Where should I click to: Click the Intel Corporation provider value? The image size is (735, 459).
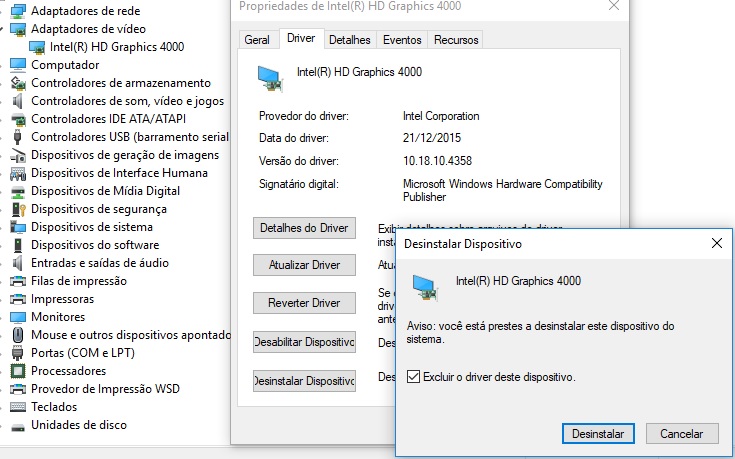click(x=441, y=116)
